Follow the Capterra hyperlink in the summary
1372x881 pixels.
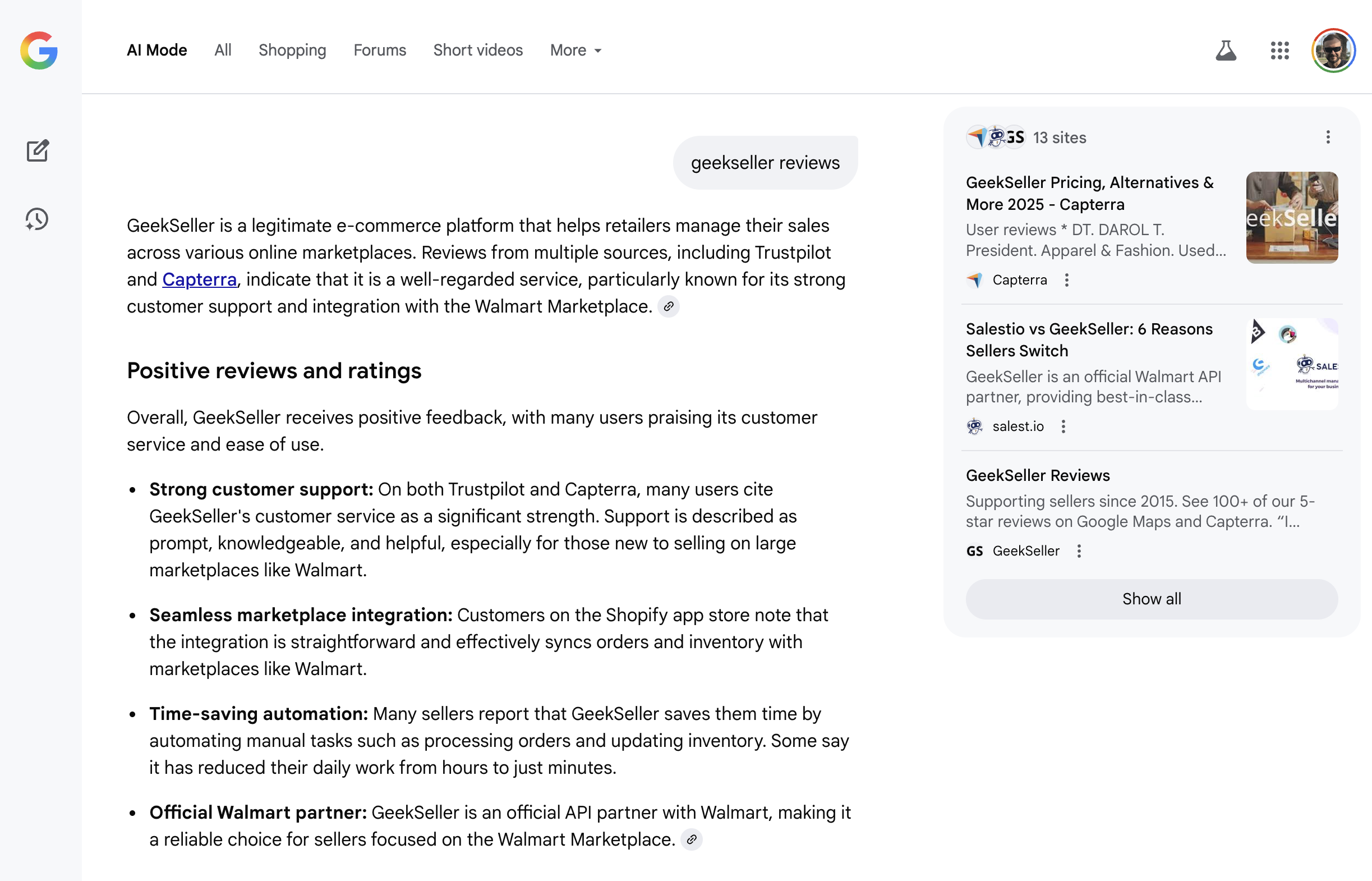(x=199, y=280)
